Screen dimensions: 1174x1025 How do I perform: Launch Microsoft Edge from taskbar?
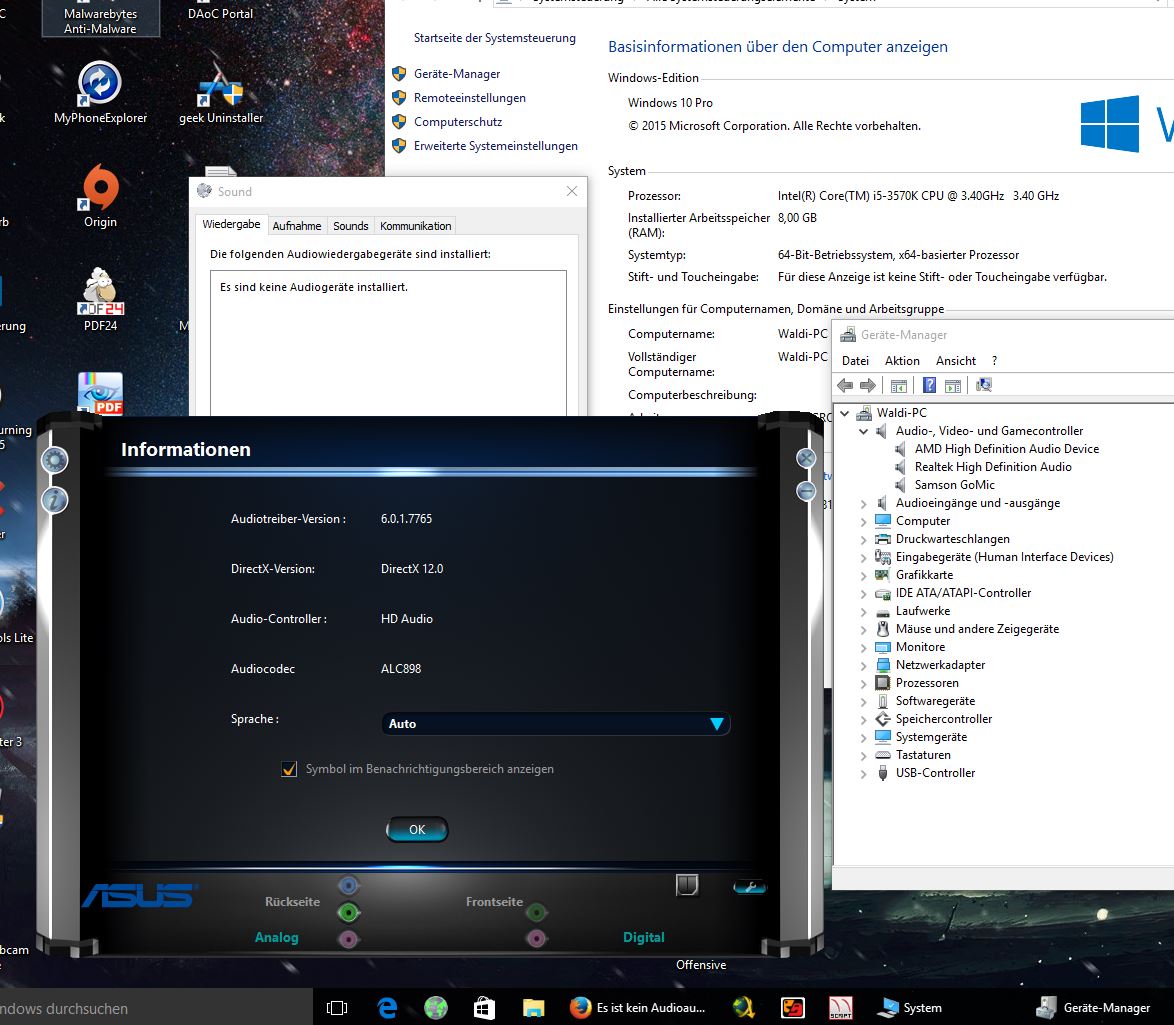point(387,1008)
